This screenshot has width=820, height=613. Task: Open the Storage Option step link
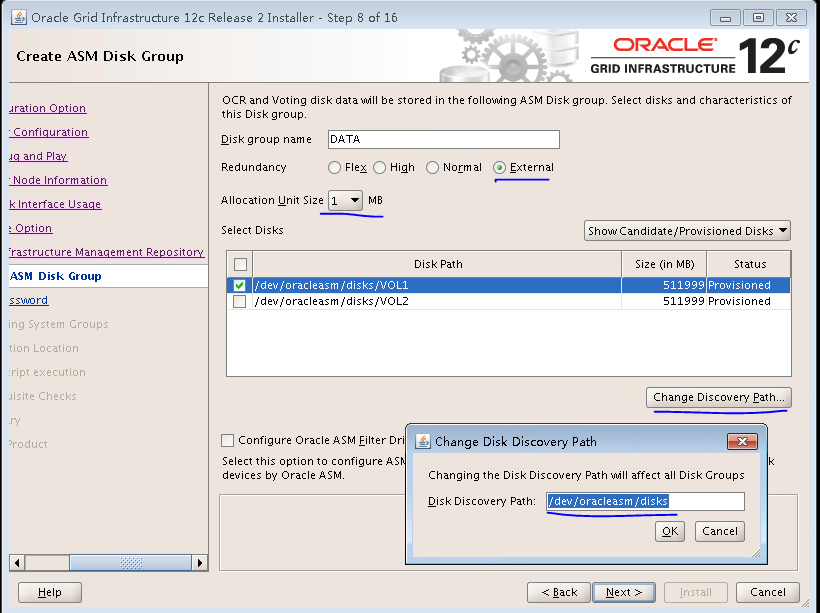[31, 229]
